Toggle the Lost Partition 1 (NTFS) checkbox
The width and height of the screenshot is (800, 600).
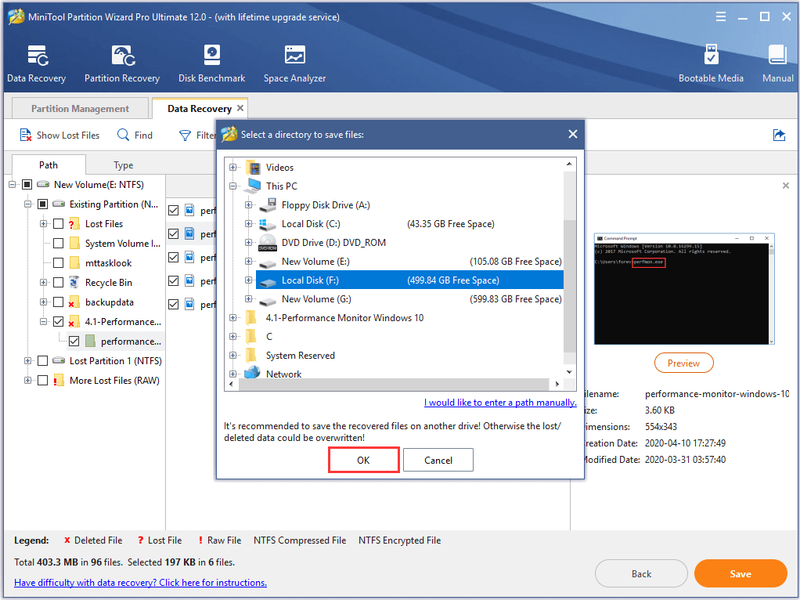43,361
